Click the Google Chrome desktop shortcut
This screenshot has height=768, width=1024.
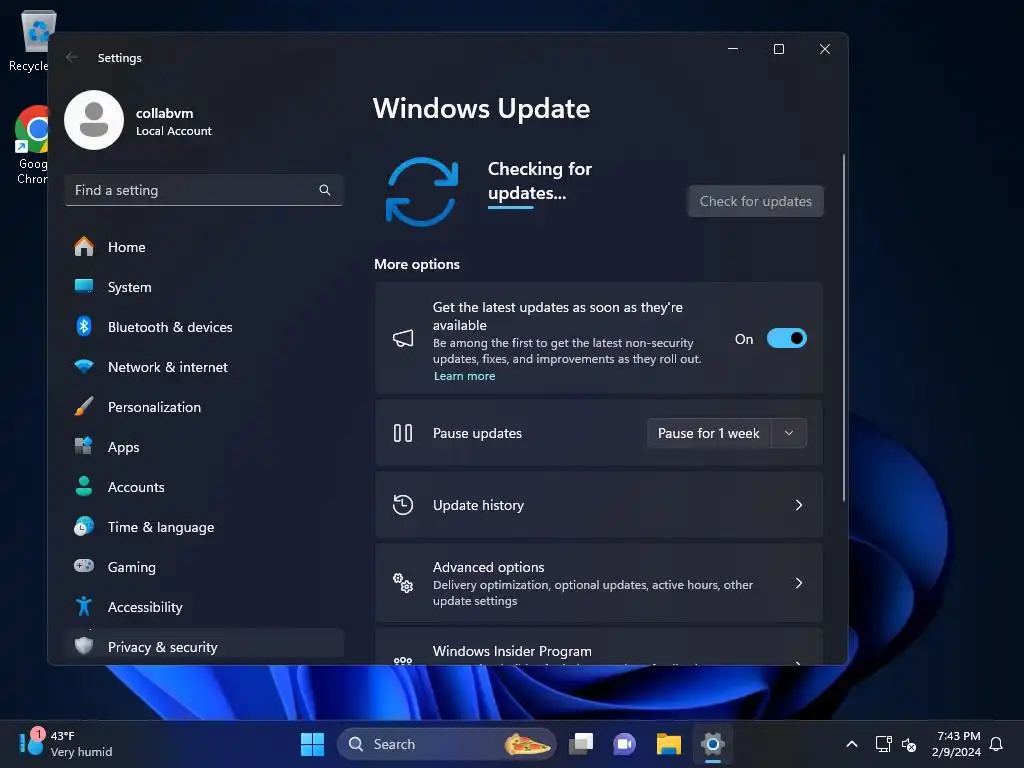31,145
